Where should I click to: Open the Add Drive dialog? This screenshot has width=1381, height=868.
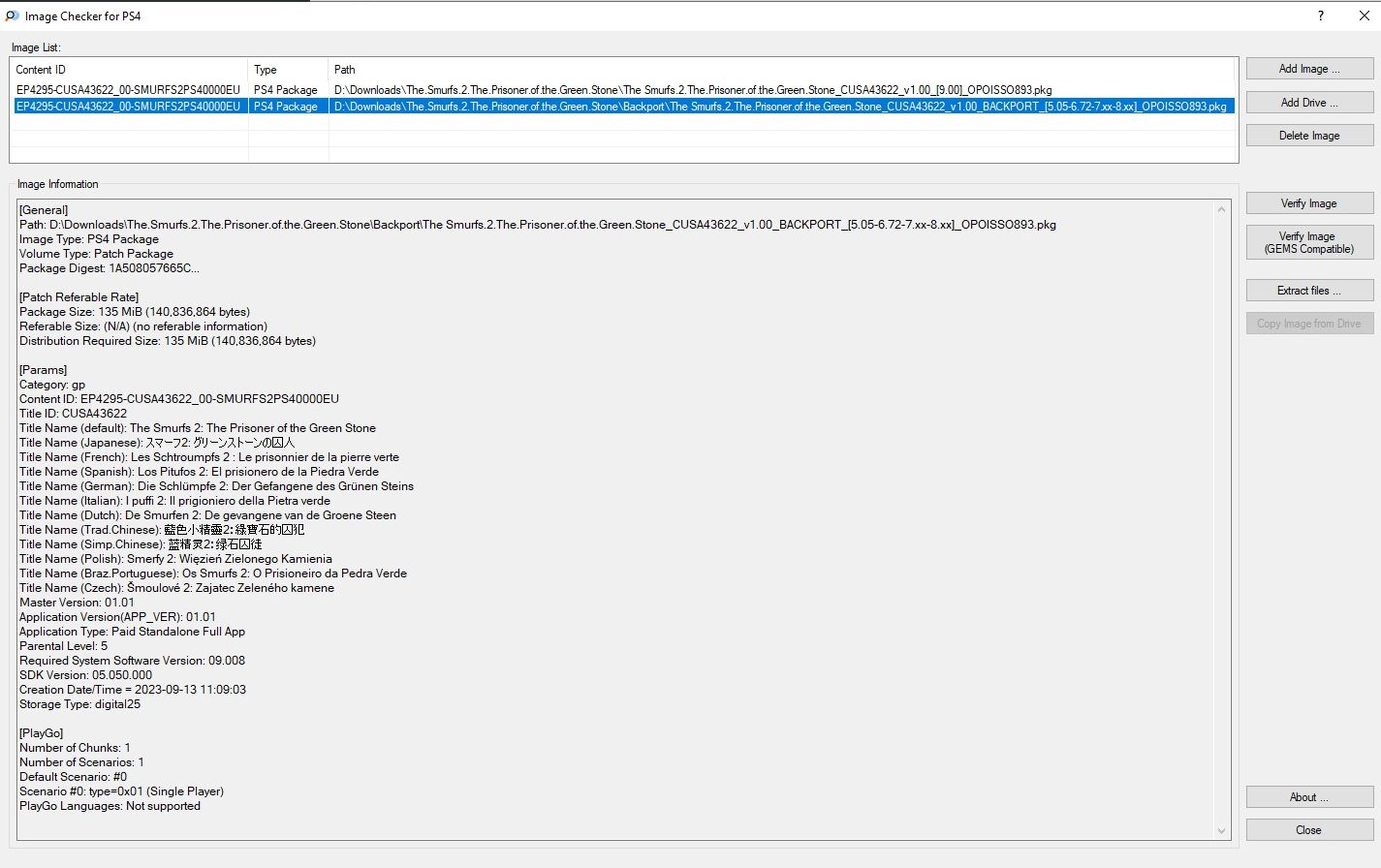[x=1309, y=103]
